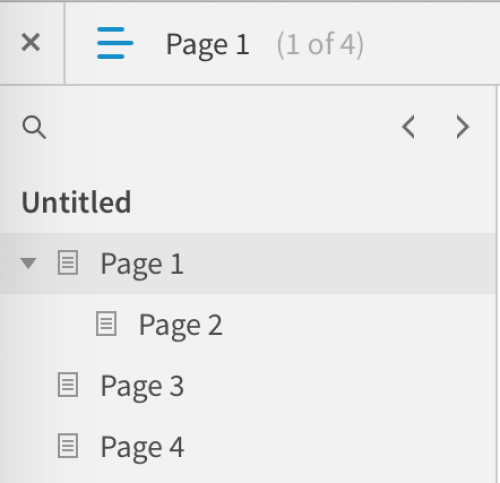Go to previous page with left chevron
Viewport: 500px width, 483px height.
coord(408,127)
